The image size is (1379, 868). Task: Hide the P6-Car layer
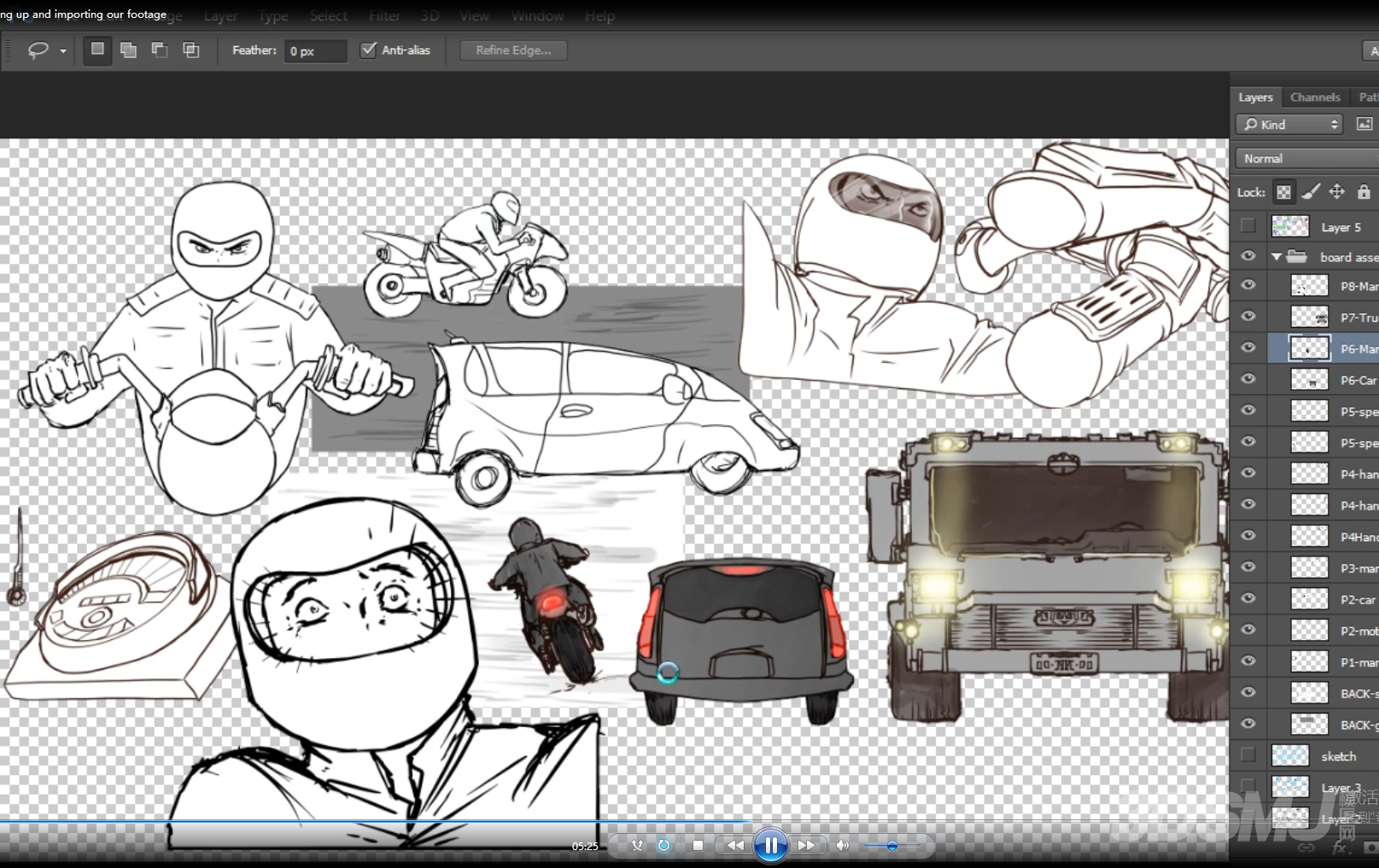(1248, 379)
